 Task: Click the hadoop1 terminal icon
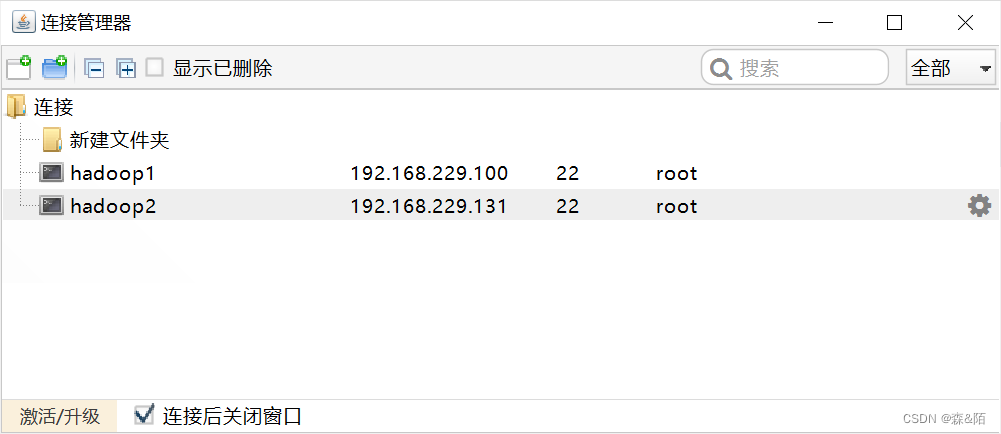51,173
